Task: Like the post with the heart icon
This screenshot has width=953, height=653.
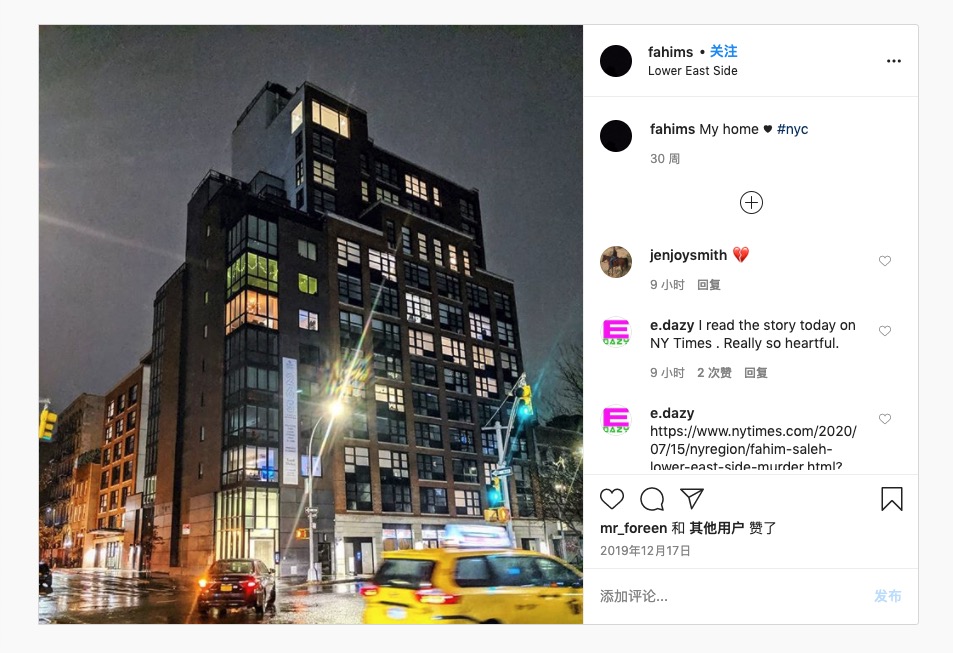Action: pyautogui.click(x=611, y=499)
